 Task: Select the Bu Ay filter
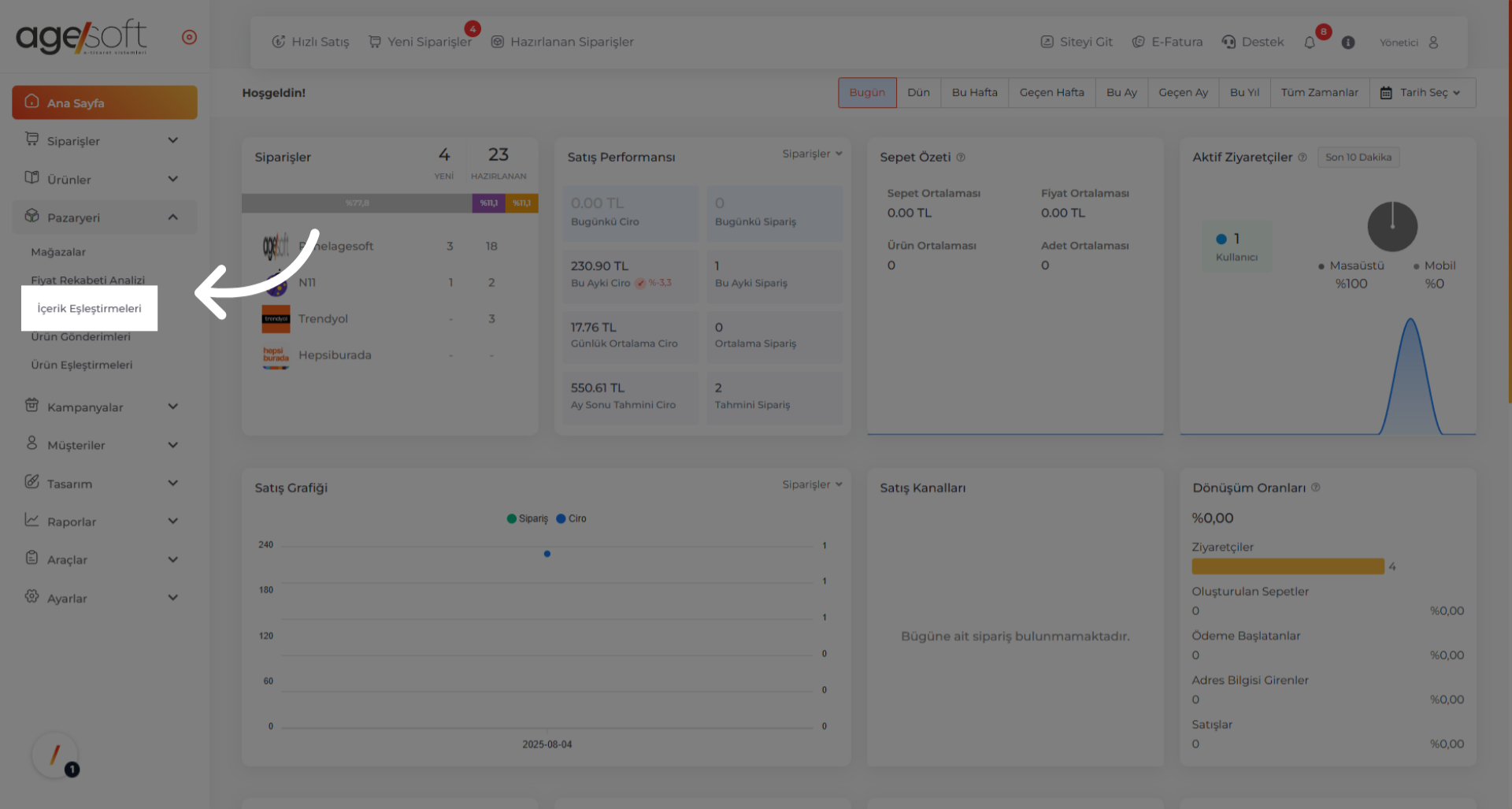[1121, 92]
